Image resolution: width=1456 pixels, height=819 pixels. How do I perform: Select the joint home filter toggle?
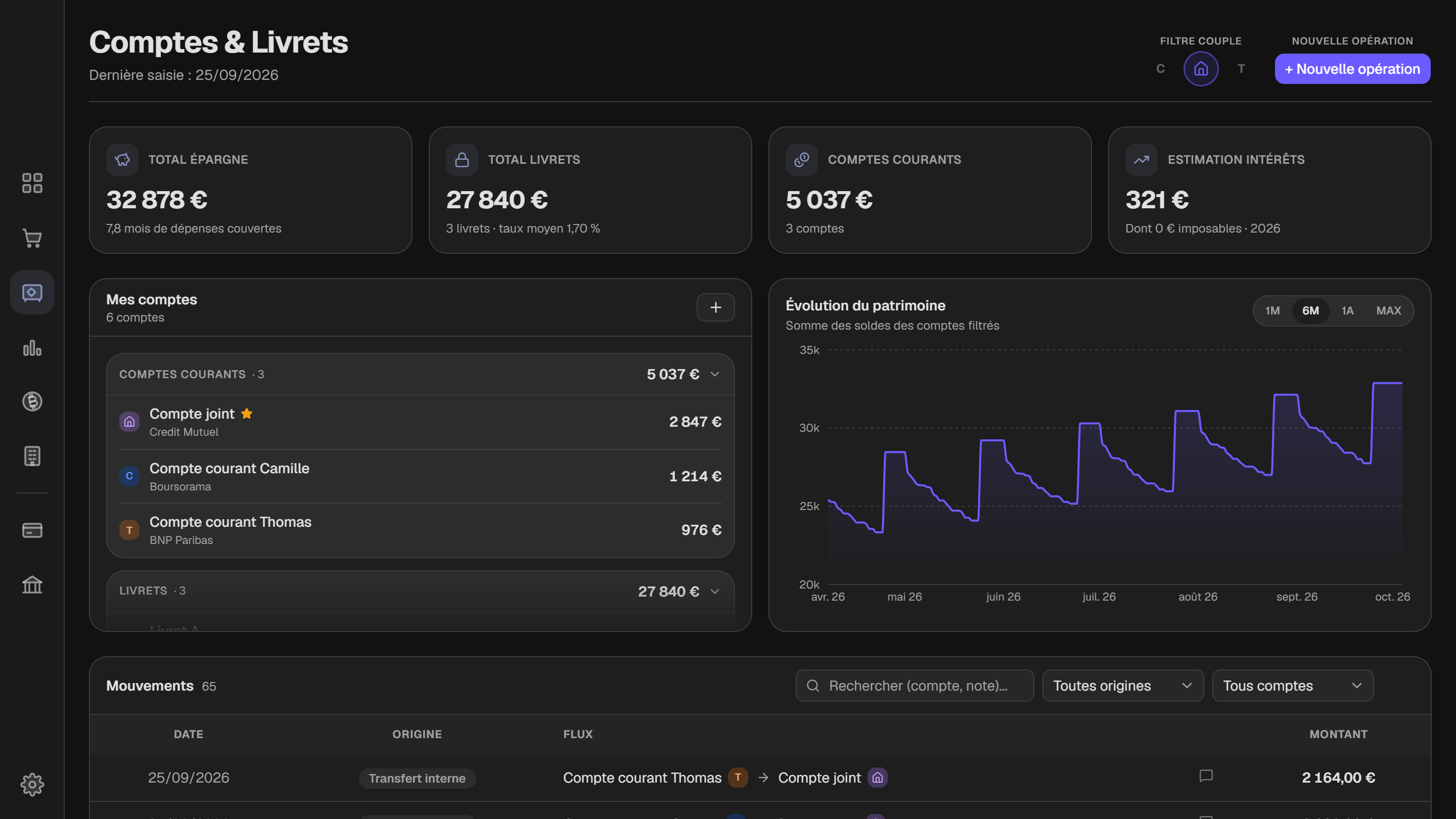(x=1201, y=68)
